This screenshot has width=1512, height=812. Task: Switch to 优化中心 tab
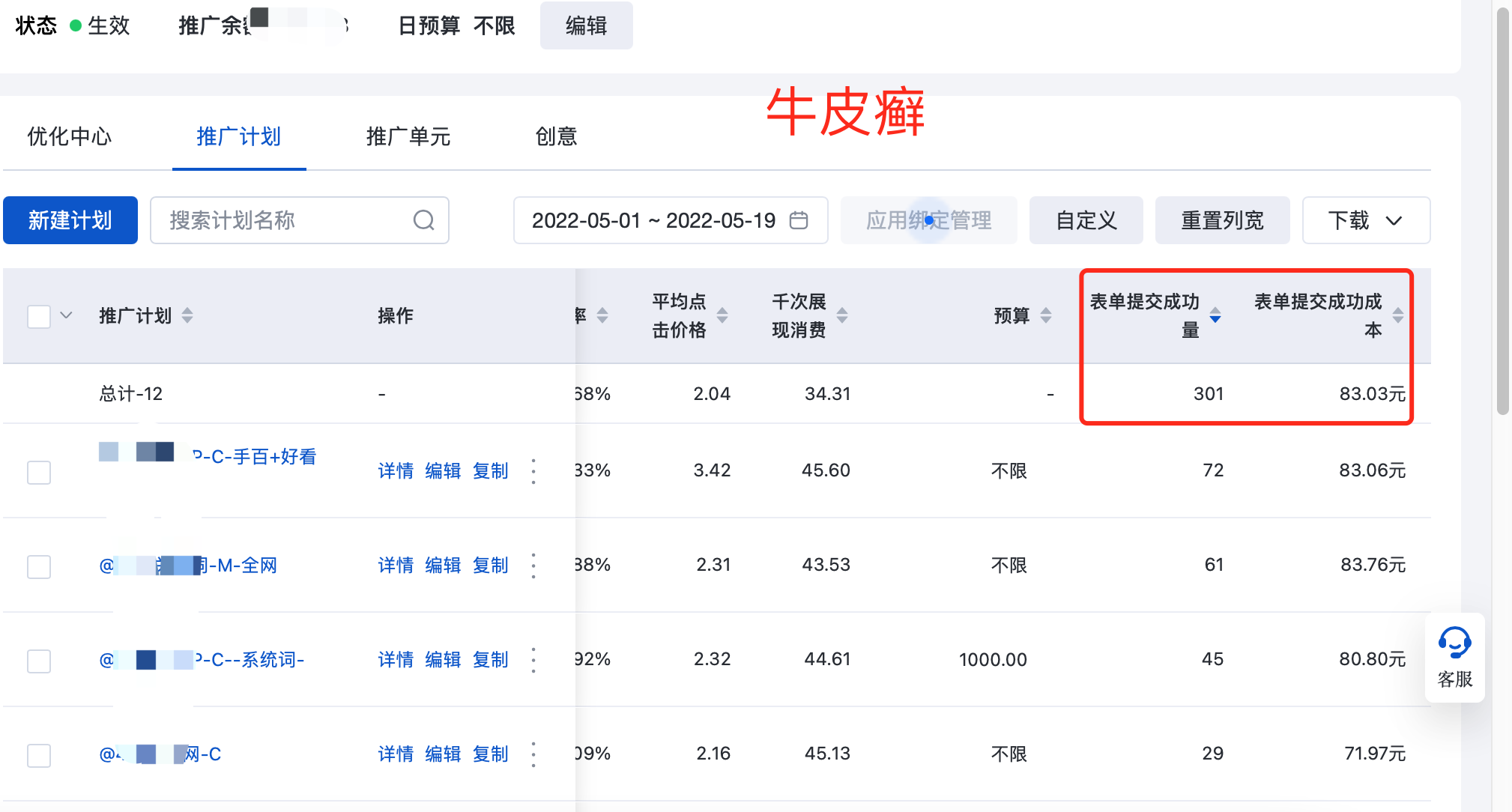tap(70, 136)
